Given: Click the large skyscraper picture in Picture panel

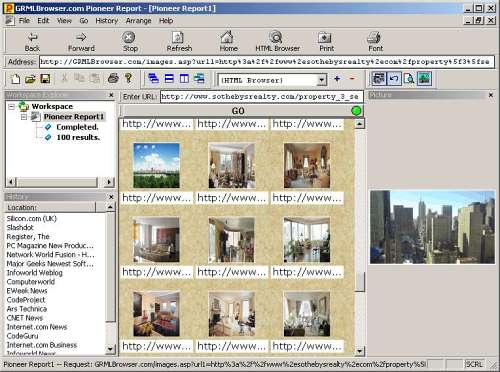Looking at the screenshot, I should click(x=432, y=227).
